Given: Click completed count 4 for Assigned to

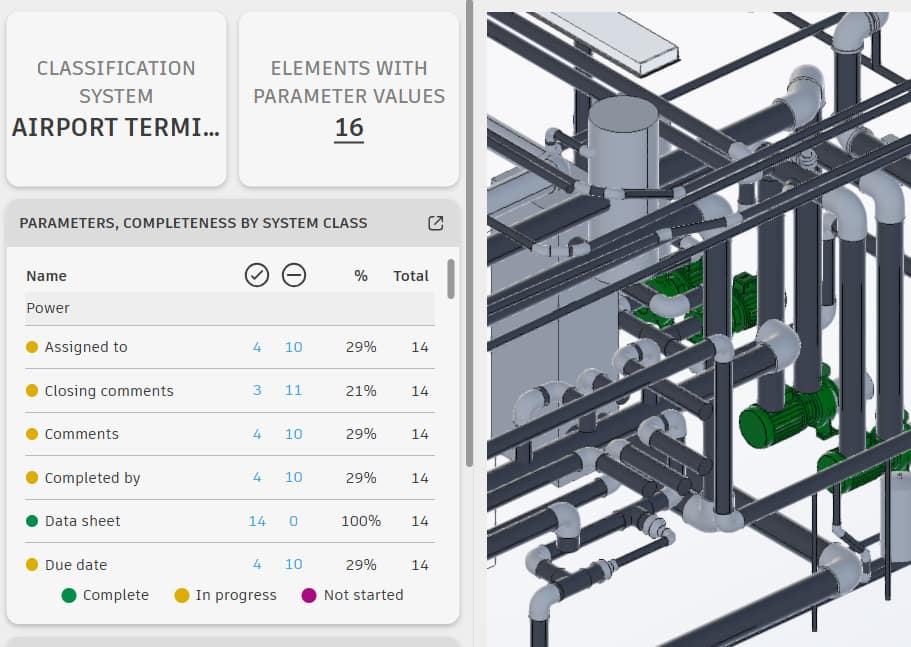Looking at the screenshot, I should pos(257,347).
